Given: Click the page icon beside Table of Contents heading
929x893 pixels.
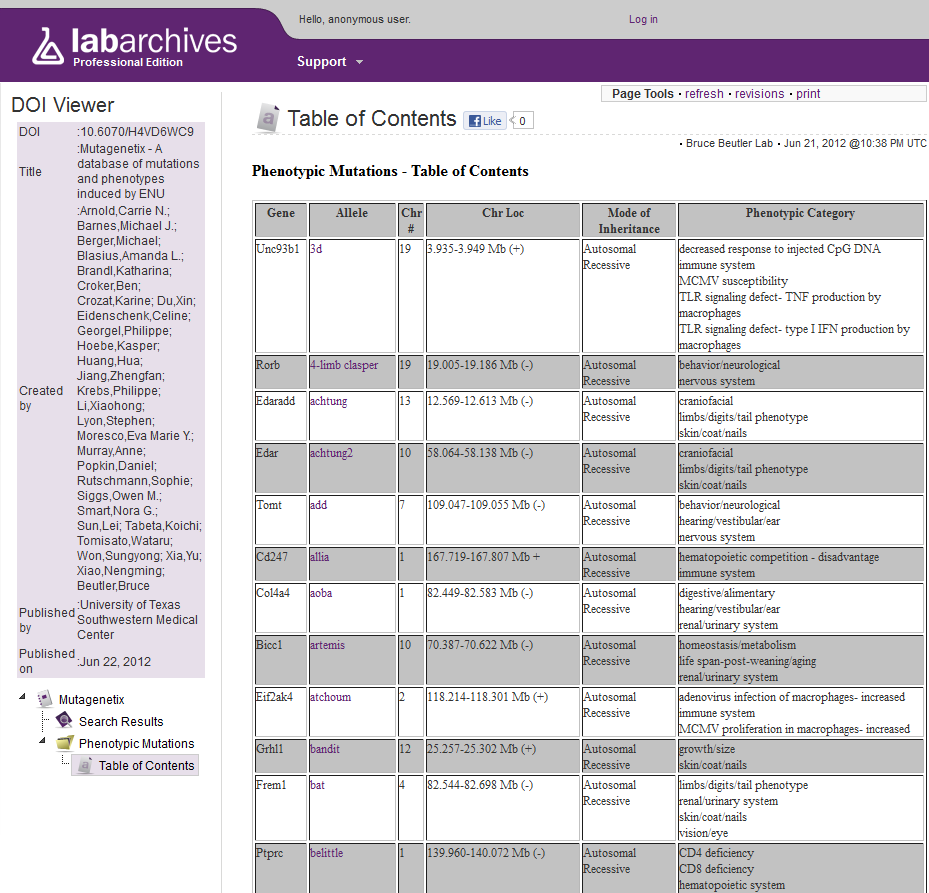Looking at the screenshot, I should [x=267, y=118].
